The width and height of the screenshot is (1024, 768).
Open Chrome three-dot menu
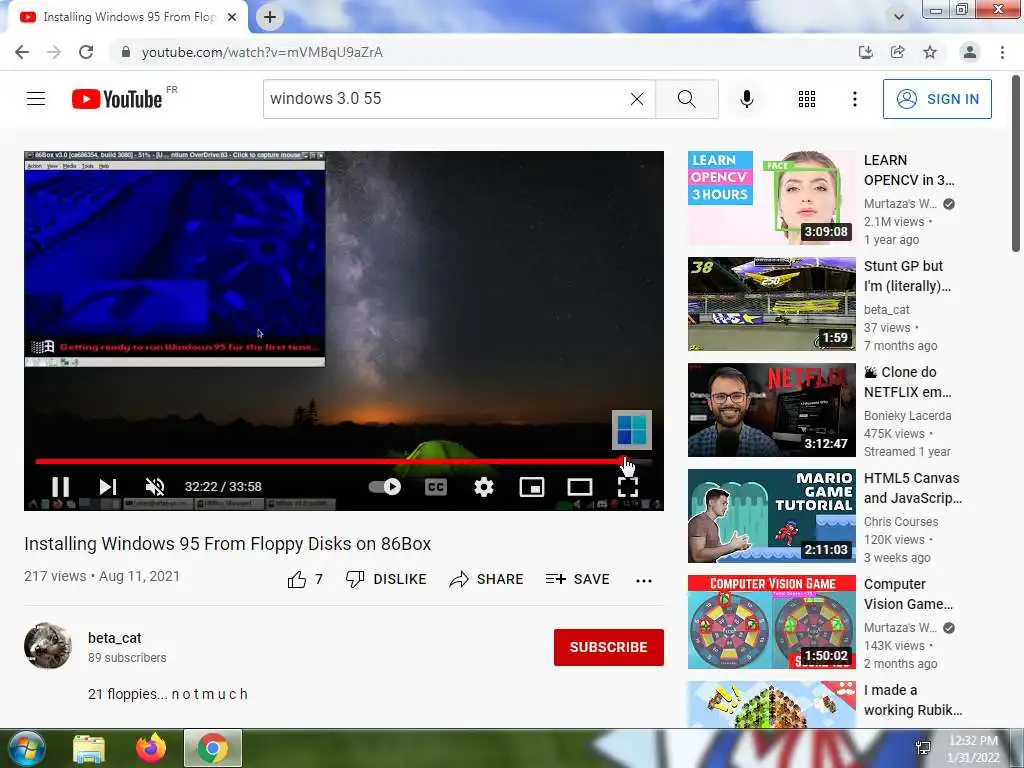pos(1002,52)
